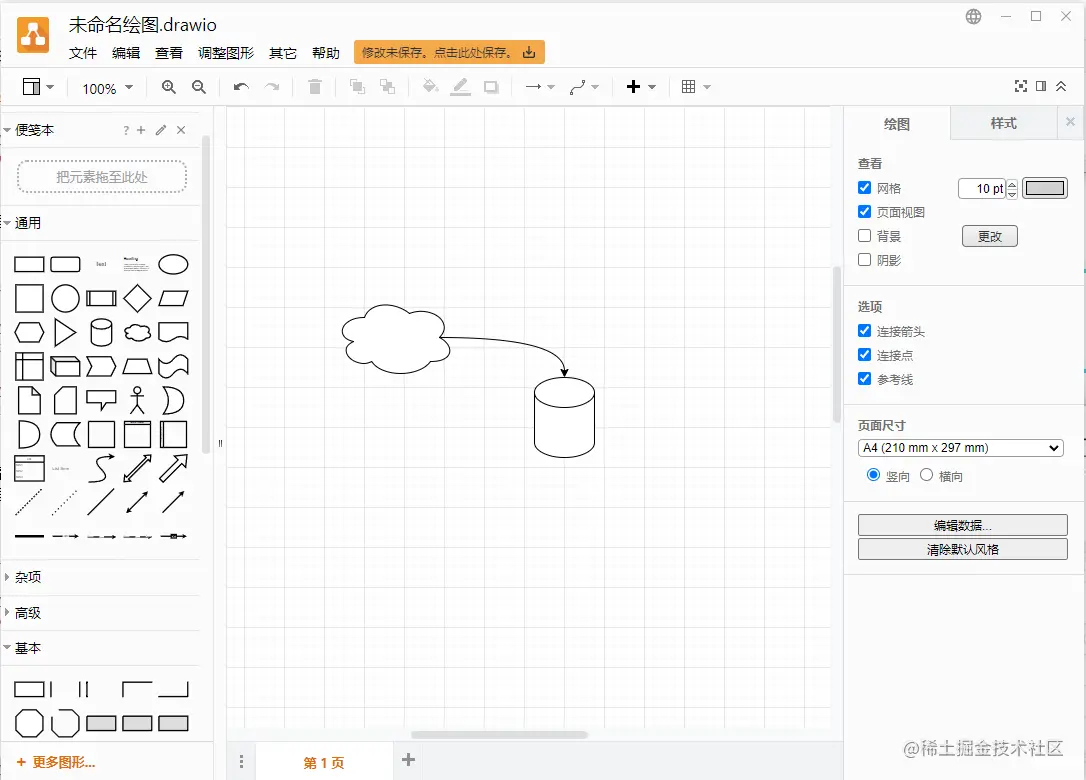Click the To Front toolbar icon
Image resolution: width=1086 pixels, height=780 pixels.
357,87
